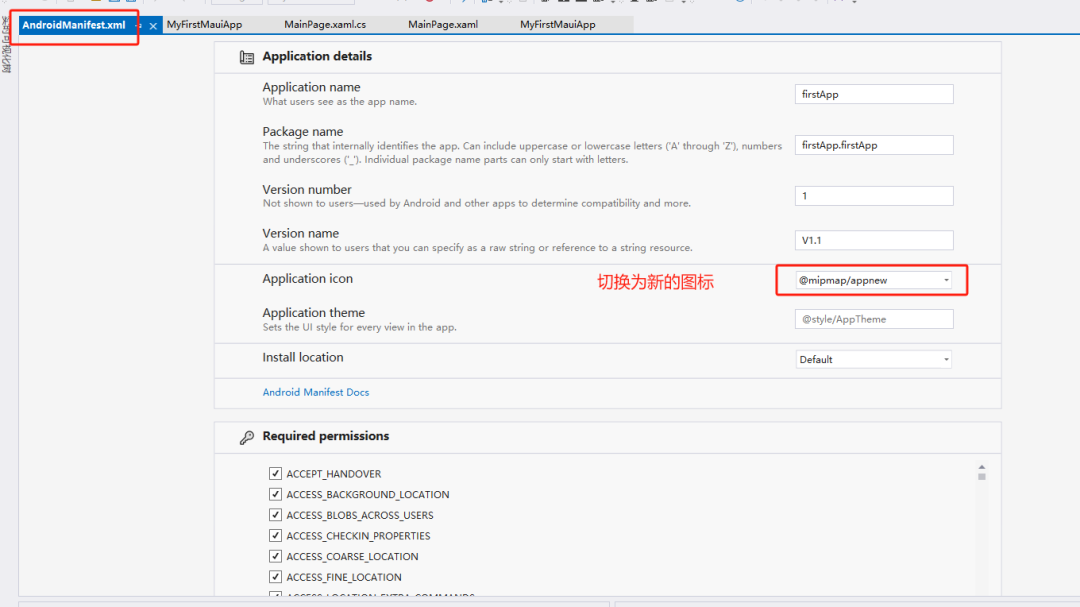Click the permissions list scroll-up arrow
Image resolution: width=1080 pixels, height=607 pixels.
pos(982,467)
